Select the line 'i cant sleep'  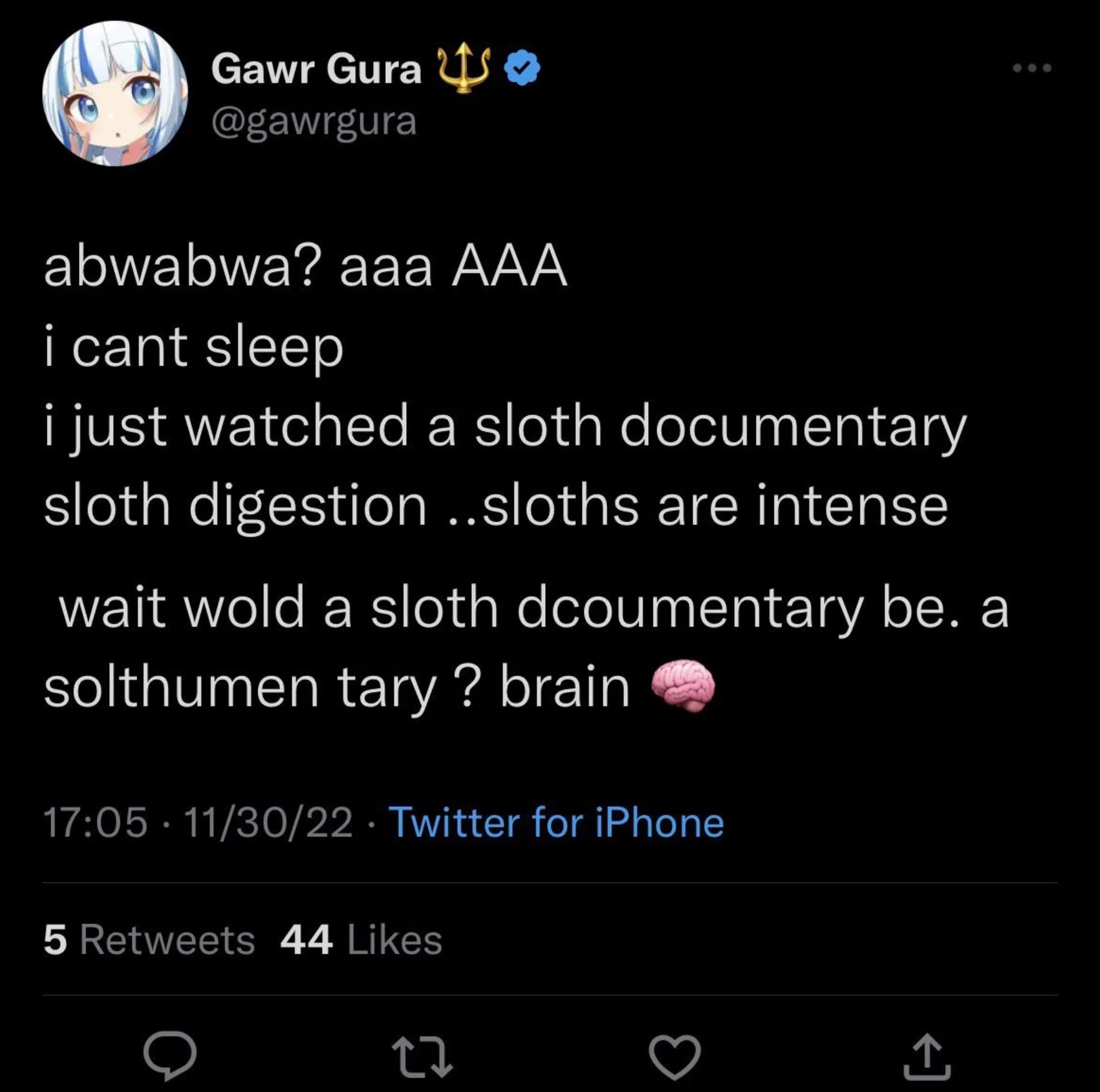click(x=193, y=348)
